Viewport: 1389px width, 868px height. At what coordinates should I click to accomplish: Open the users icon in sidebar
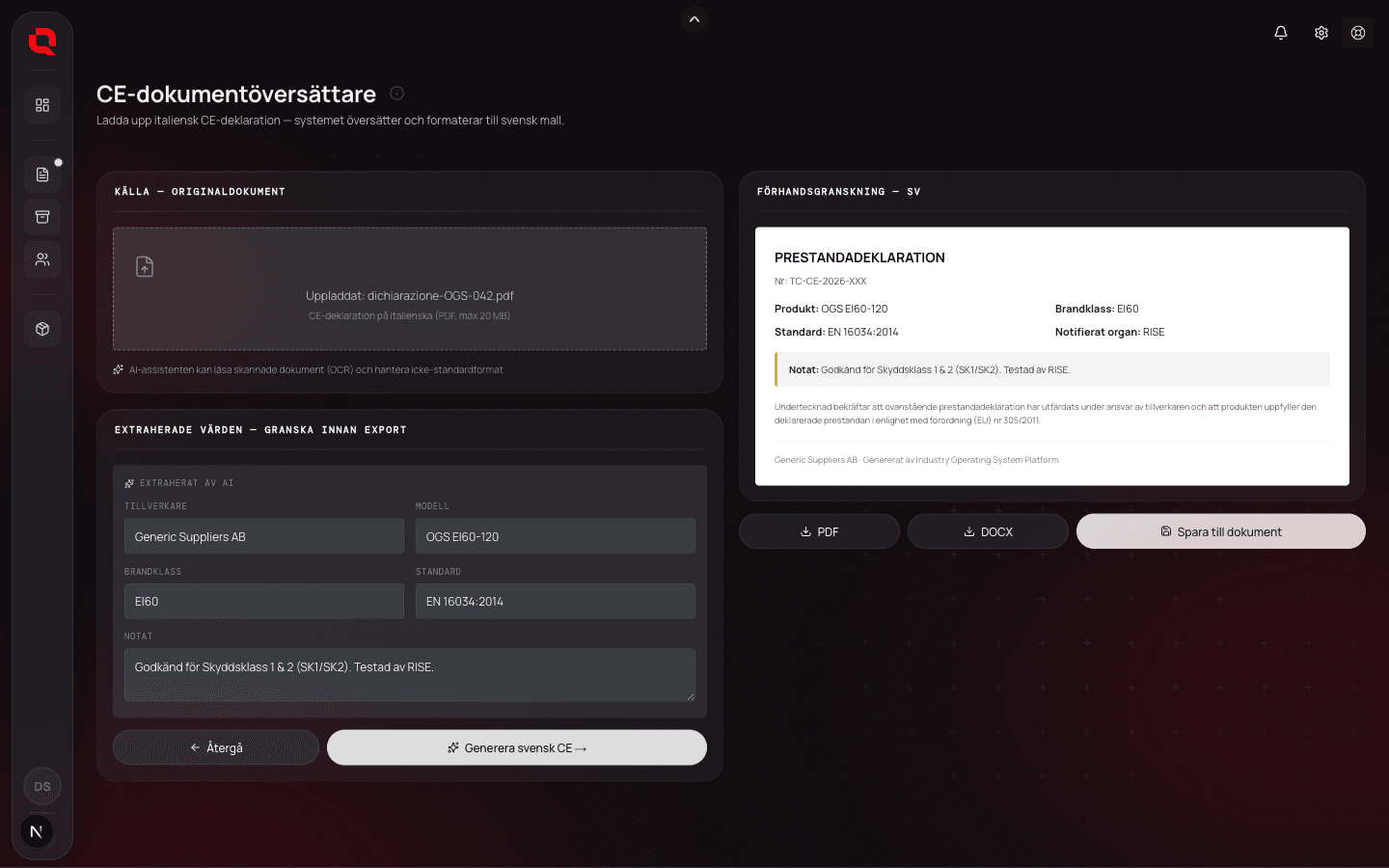coord(42,259)
